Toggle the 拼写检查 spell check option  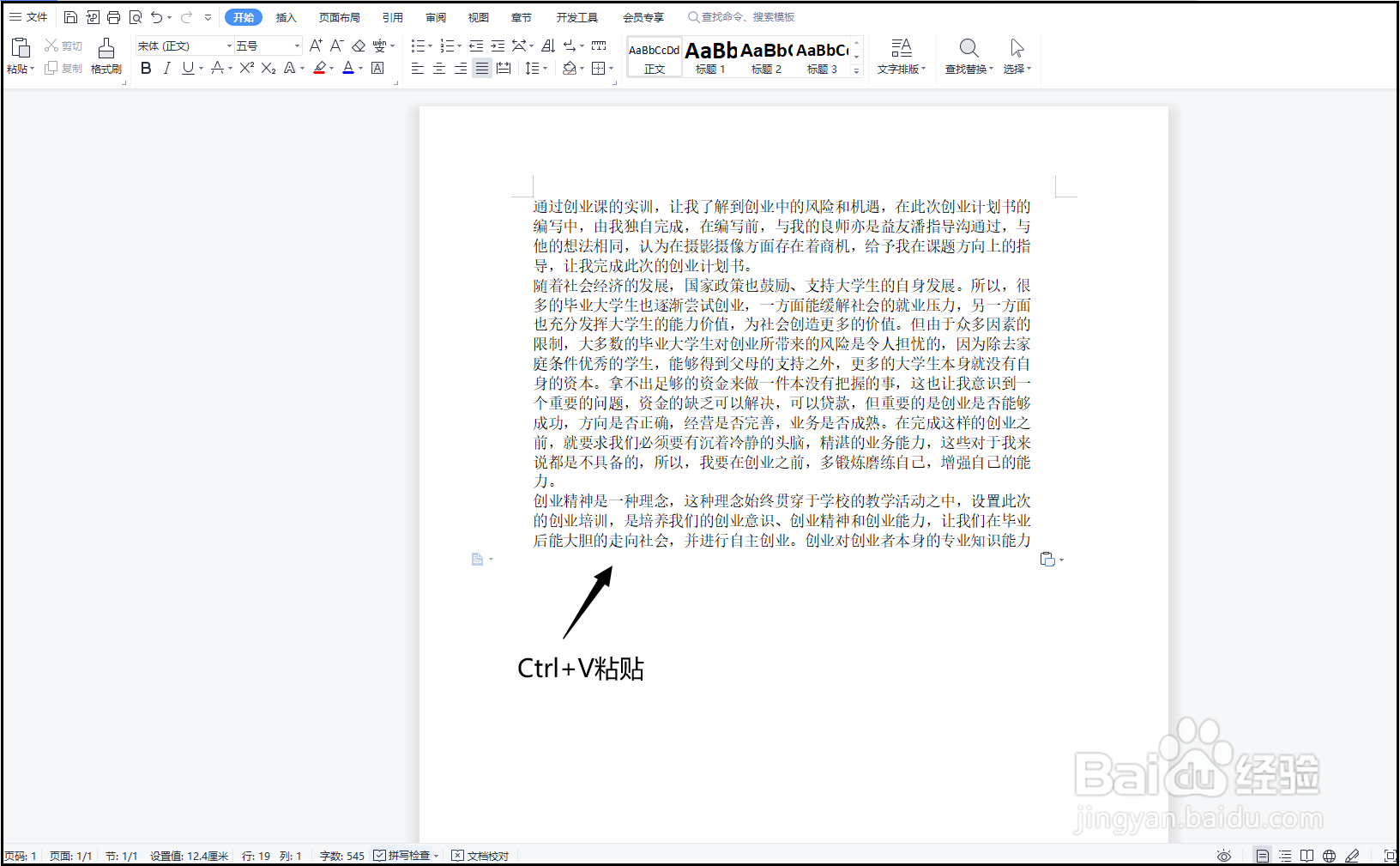(x=404, y=855)
